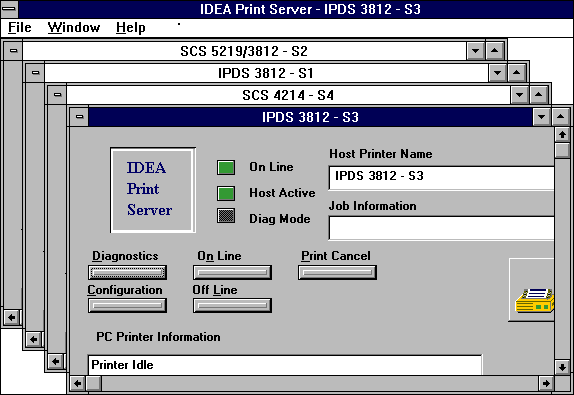574x395 pixels.
Task: Click the S3 vertical scrollbar thumb
Action: coord(563,150)
